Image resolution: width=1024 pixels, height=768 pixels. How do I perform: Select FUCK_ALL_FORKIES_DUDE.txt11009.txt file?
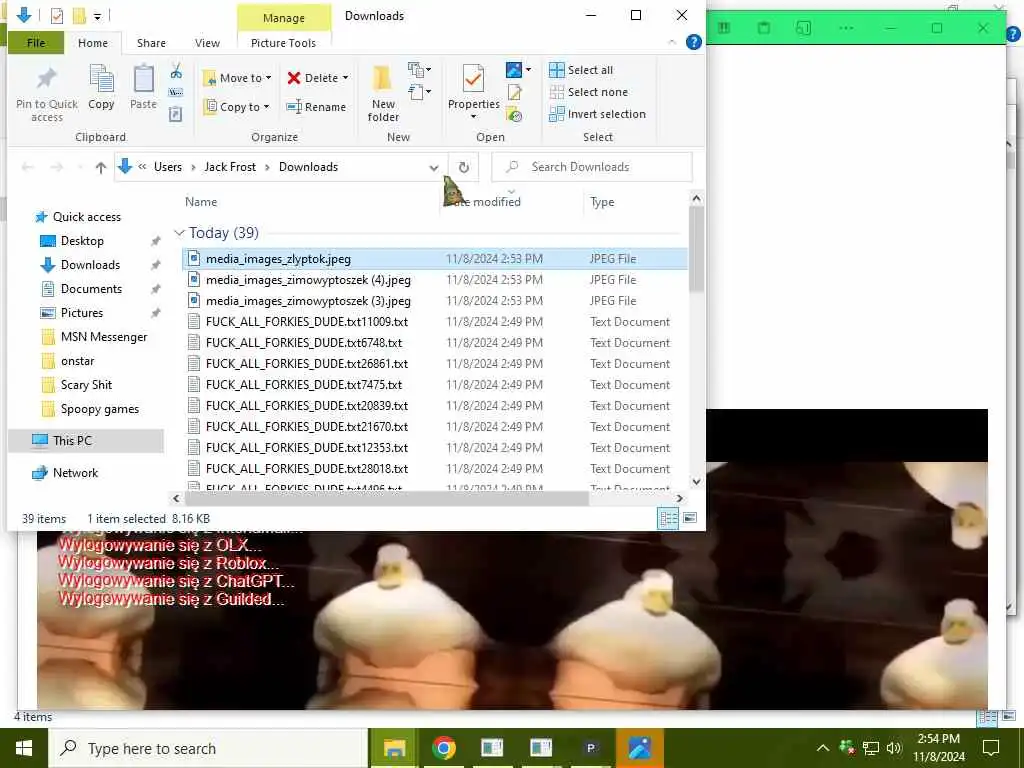[x=434, y=321]
